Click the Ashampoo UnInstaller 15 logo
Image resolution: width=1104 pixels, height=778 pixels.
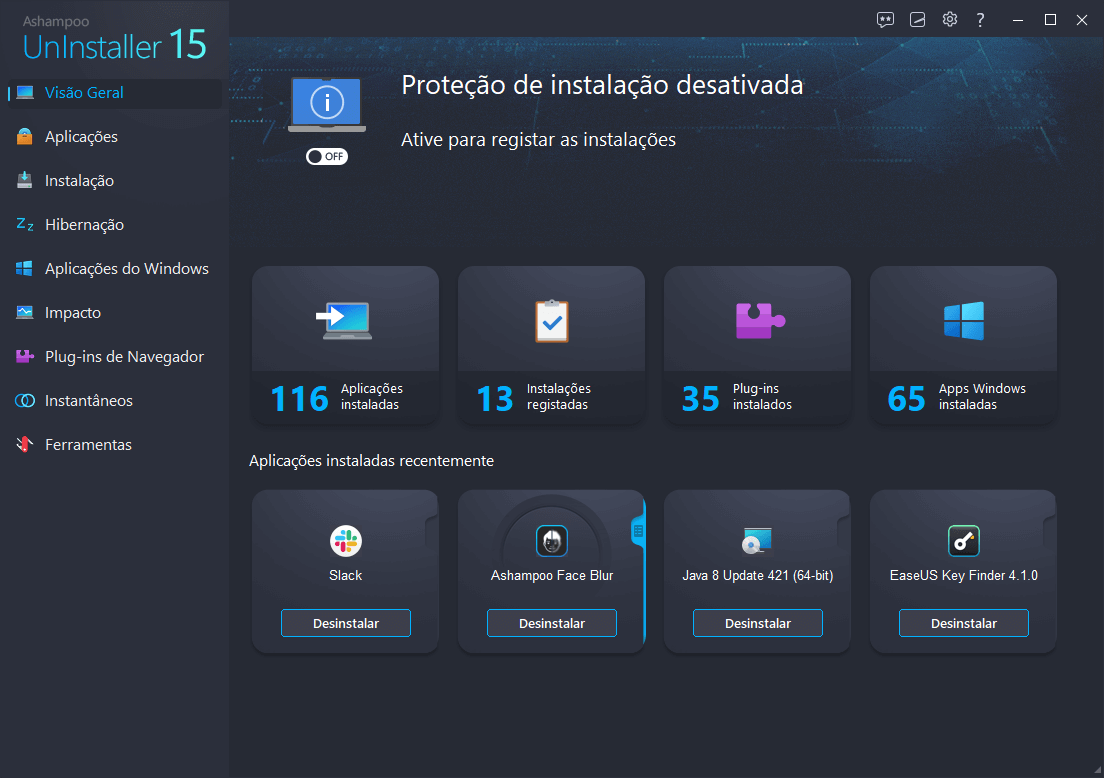(x=114, y=39)
